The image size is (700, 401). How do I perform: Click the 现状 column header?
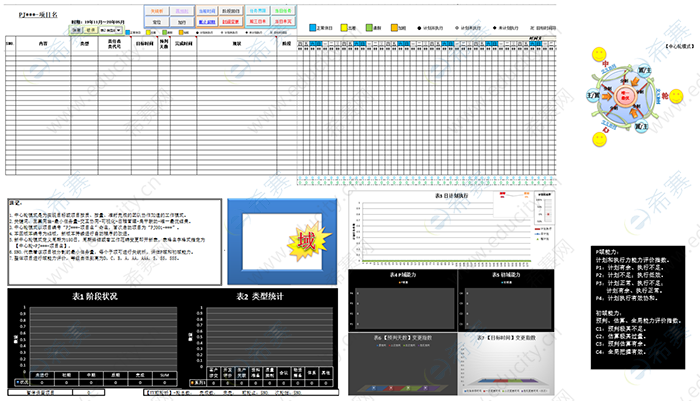(237, 44)
